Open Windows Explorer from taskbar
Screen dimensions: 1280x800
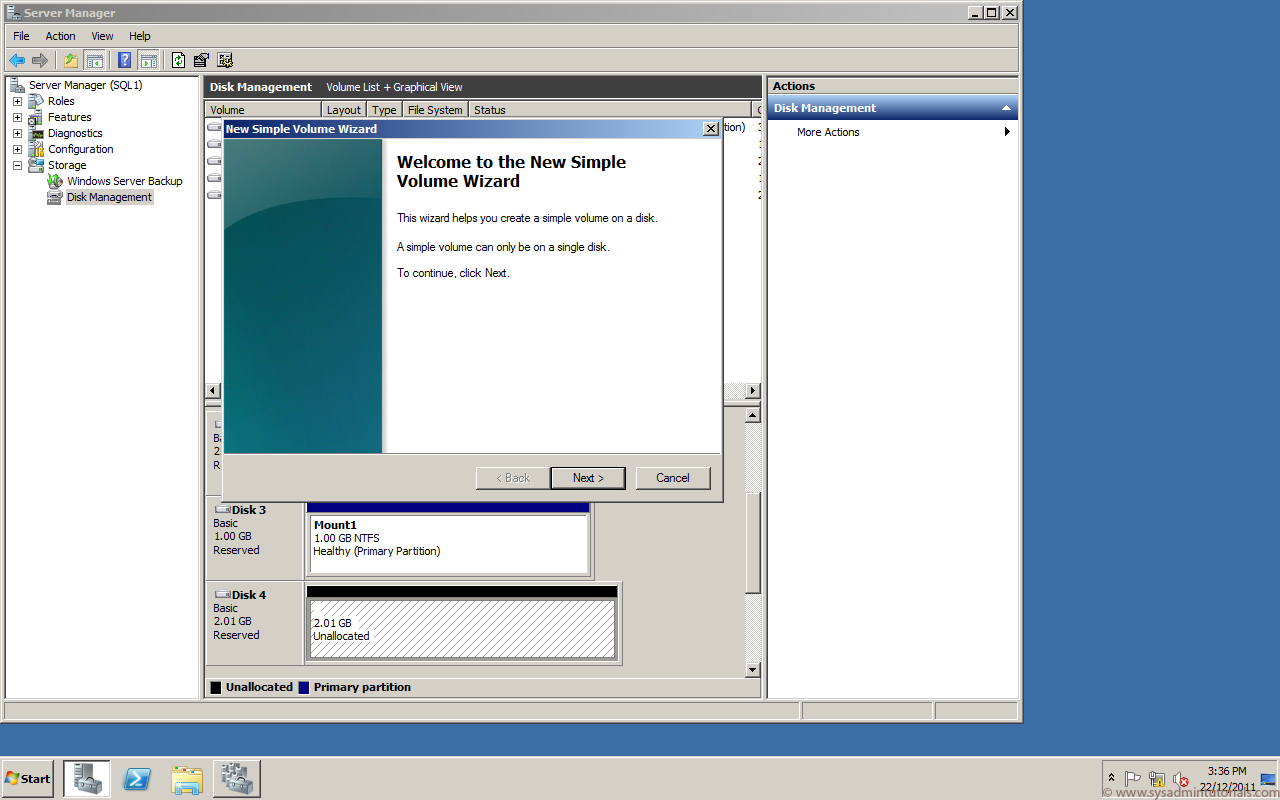point(187,778)
